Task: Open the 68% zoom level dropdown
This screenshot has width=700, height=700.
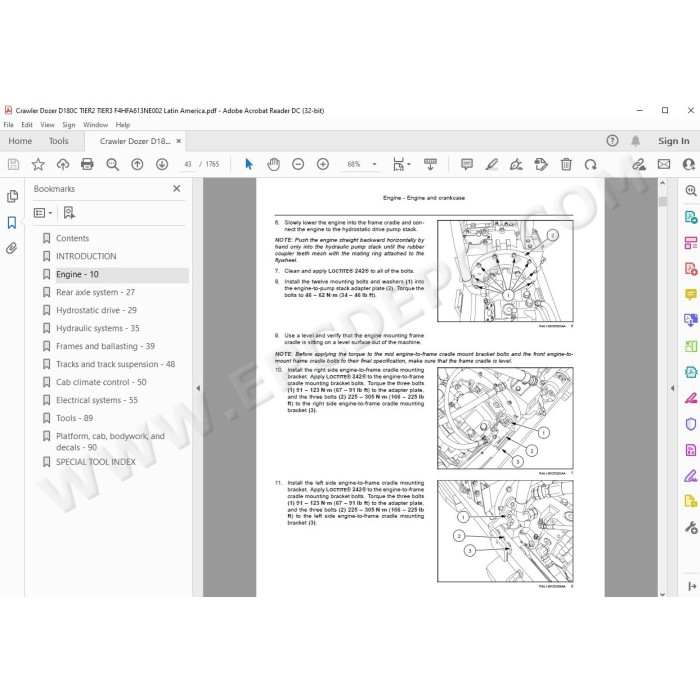Action: 375,164
